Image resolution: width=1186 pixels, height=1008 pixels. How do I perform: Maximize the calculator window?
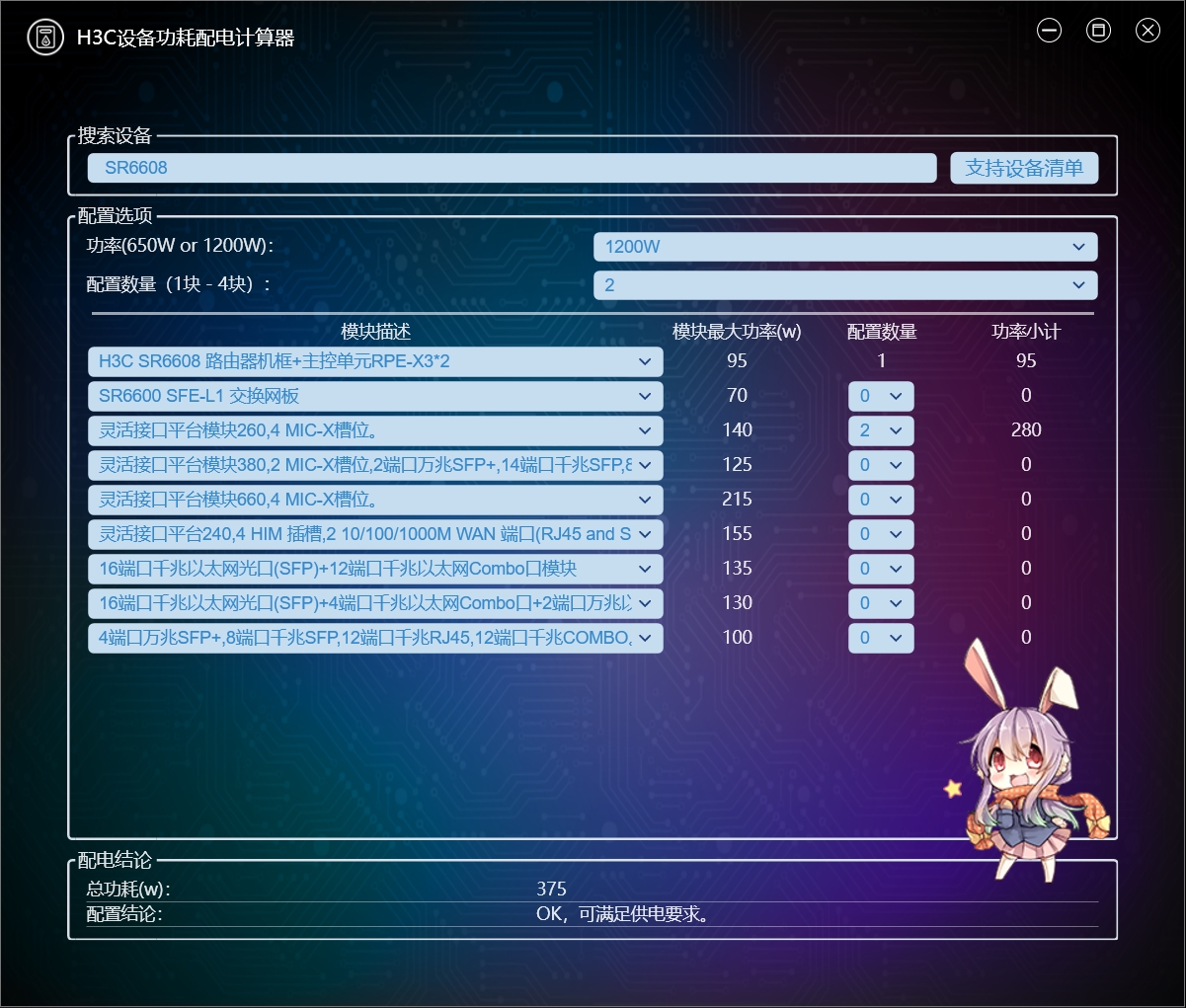[1098, 31]
